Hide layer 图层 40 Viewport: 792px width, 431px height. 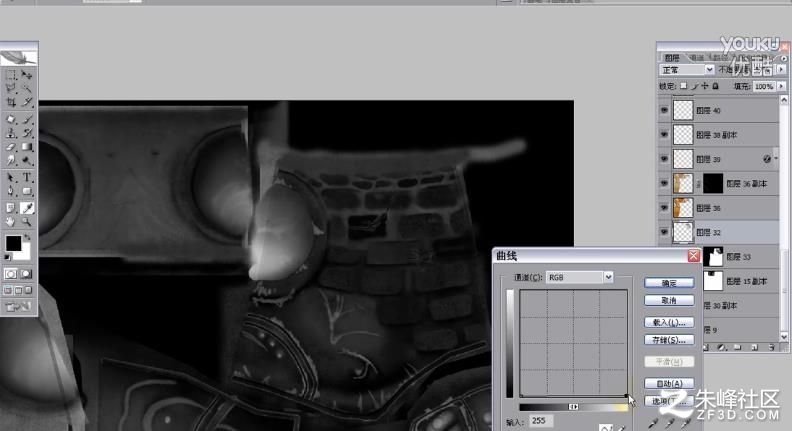664,110
